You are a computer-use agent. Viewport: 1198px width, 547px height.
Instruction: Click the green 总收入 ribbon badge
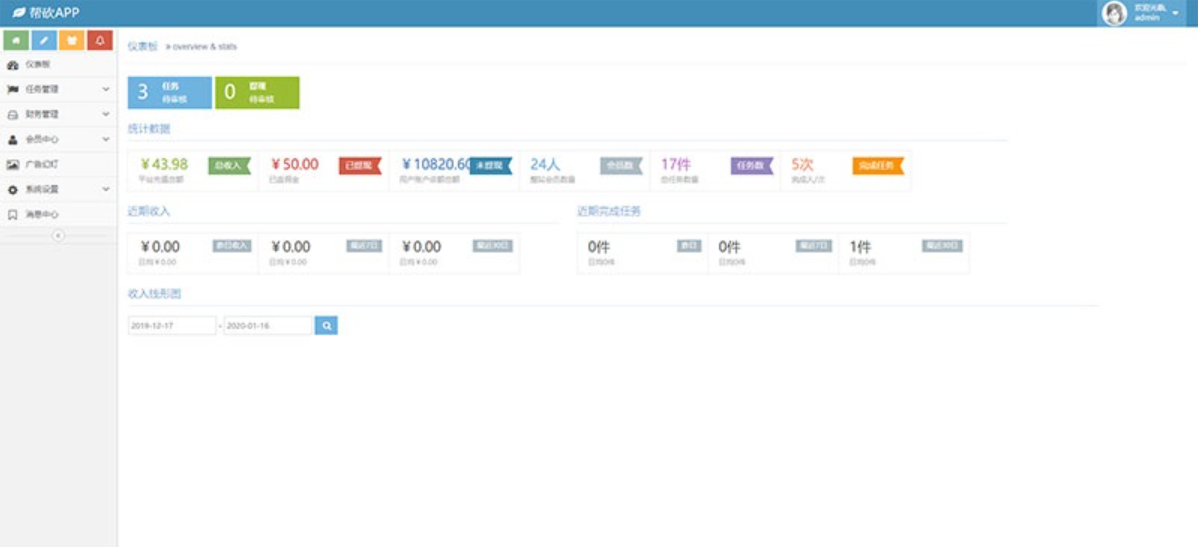[x=229, y=165]
